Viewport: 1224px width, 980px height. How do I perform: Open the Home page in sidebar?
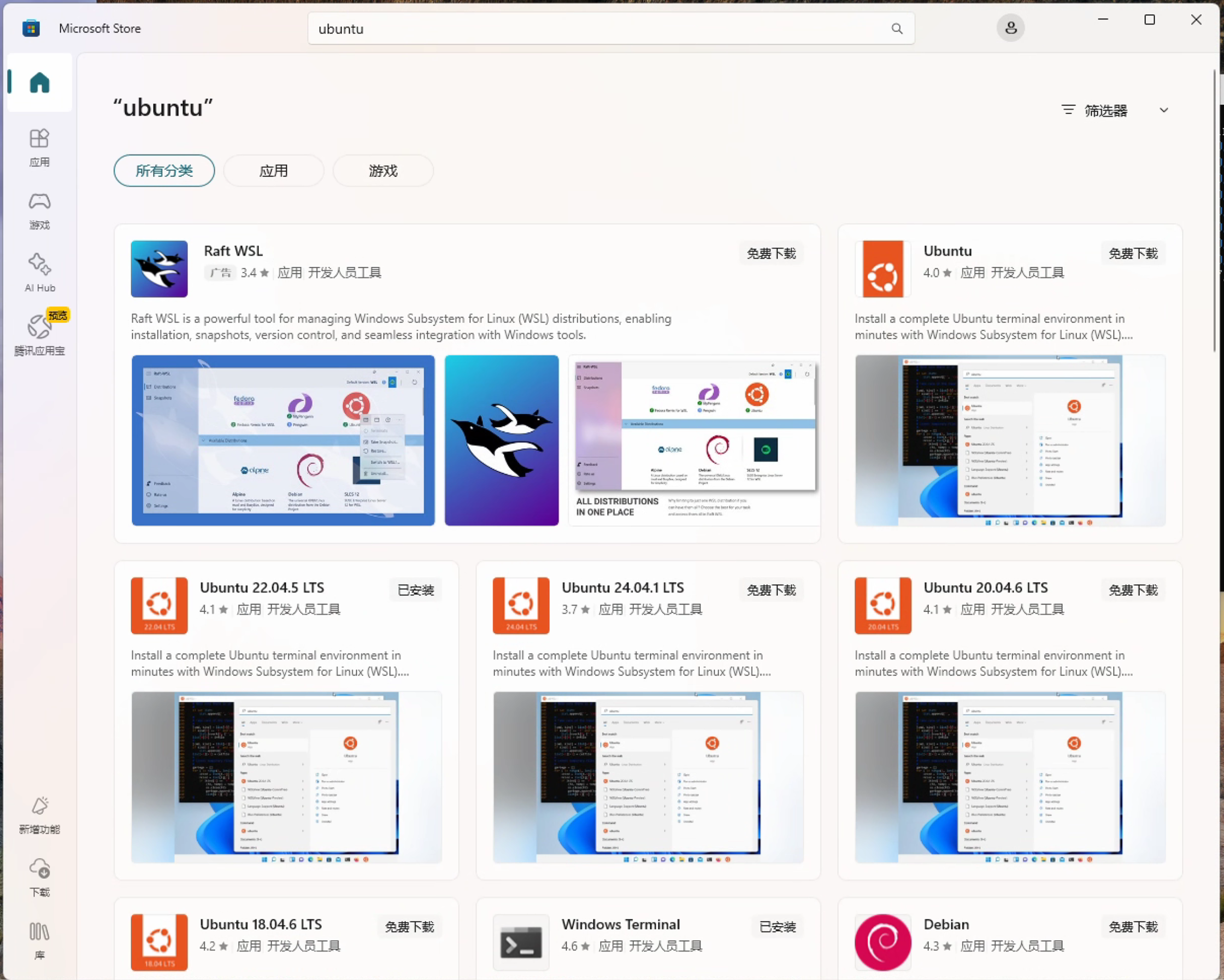coord(39,83)
